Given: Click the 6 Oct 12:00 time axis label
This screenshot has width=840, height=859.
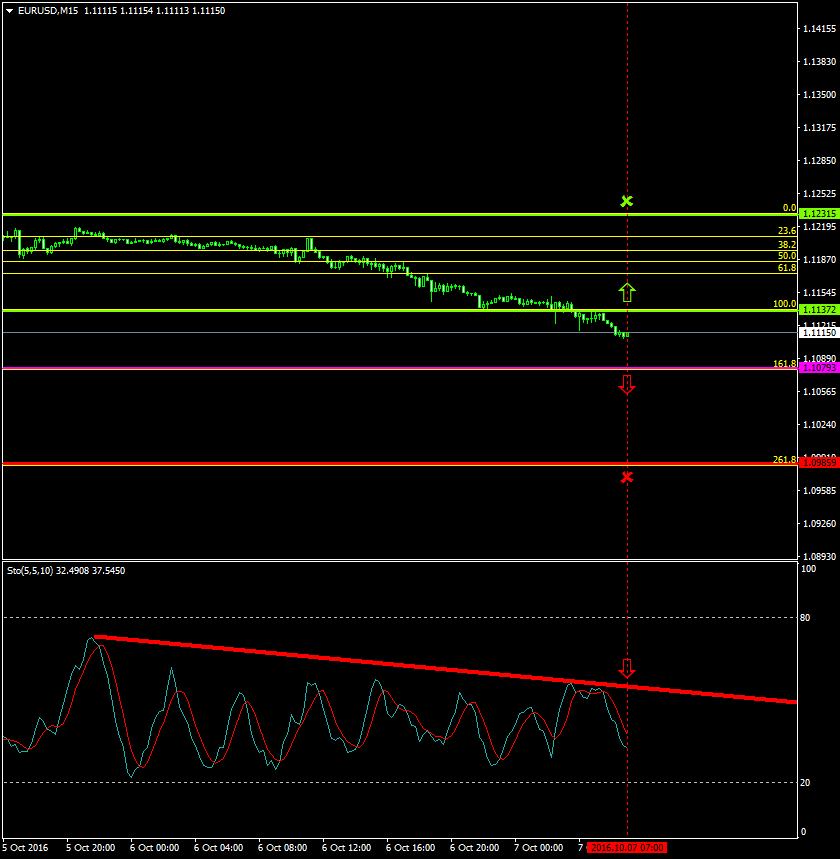Looking at the screenshot, I should [x=347, y=847].
